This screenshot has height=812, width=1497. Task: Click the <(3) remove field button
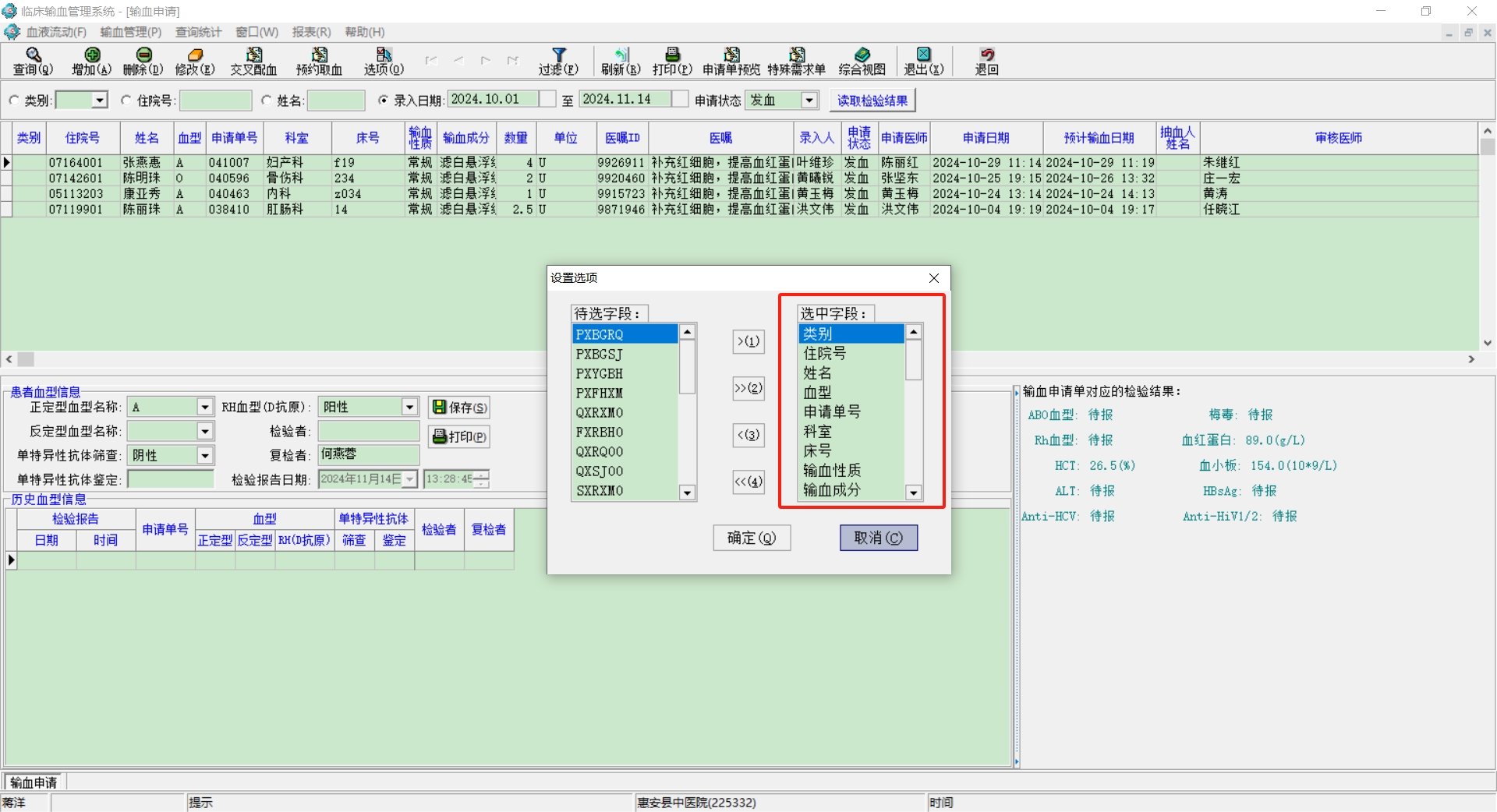(748, 435)
